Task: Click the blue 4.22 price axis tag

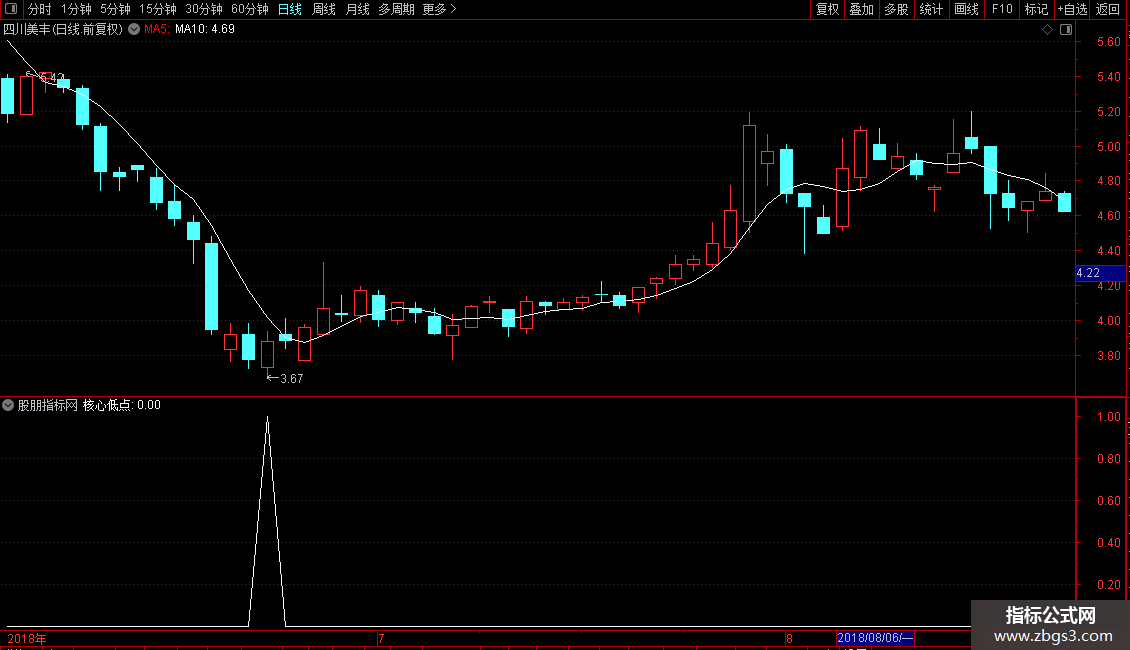Action: [1100, 273]
